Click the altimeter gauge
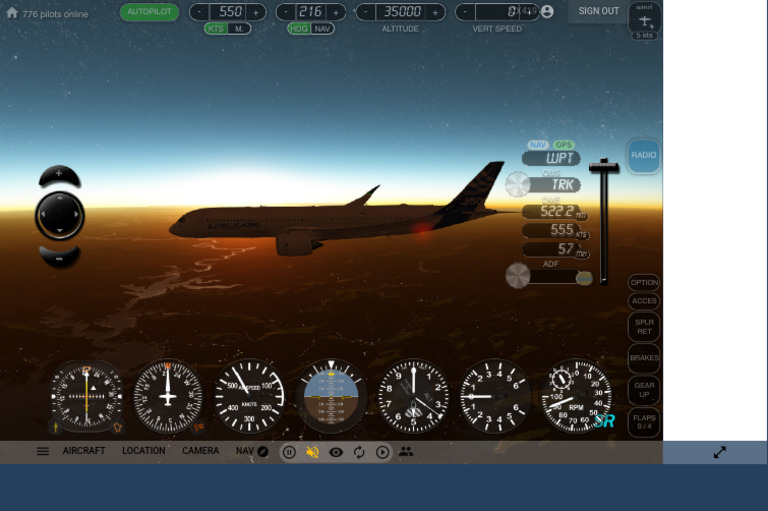The height and width of the screenshot is (511, 768). coord(413,396)
